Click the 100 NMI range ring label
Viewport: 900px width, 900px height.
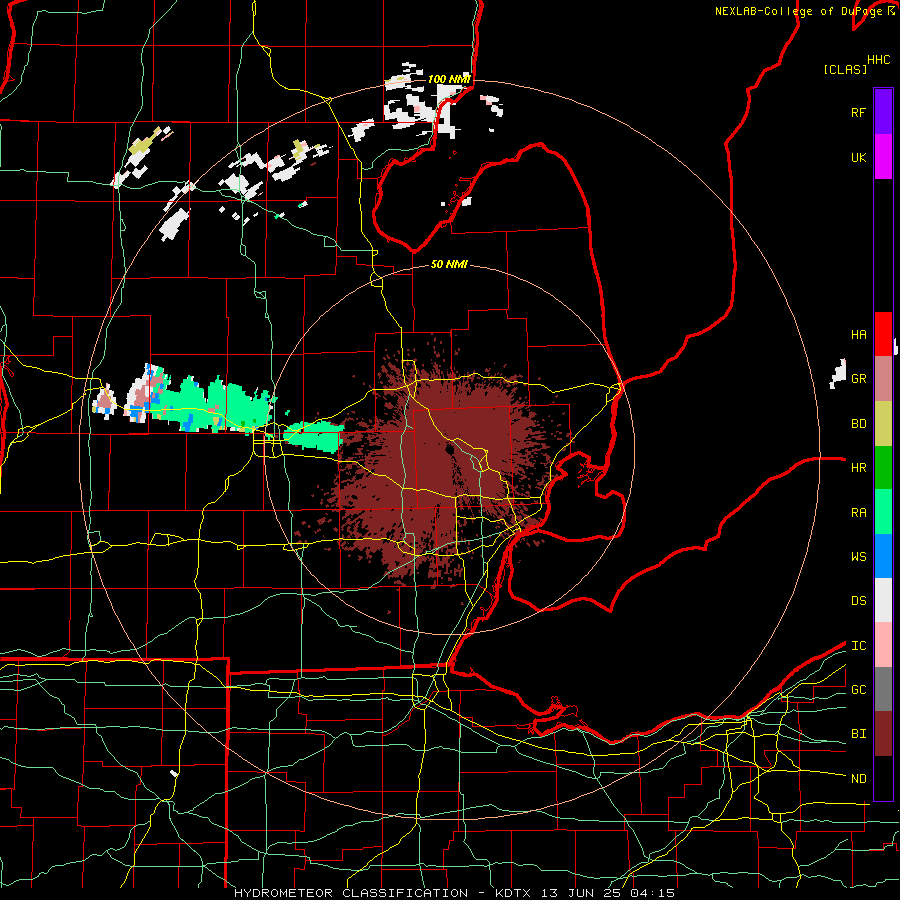click(449, 79)
